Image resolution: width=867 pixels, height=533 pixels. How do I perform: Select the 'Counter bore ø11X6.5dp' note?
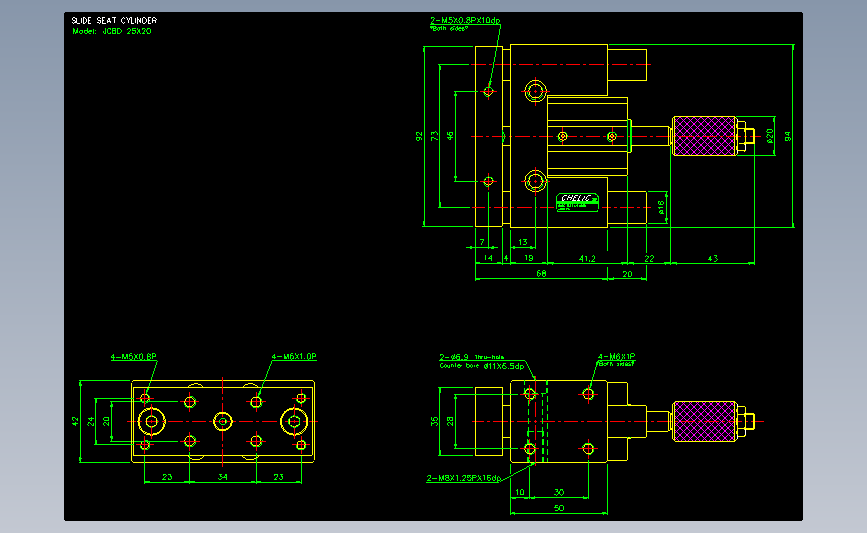point(482,365)
